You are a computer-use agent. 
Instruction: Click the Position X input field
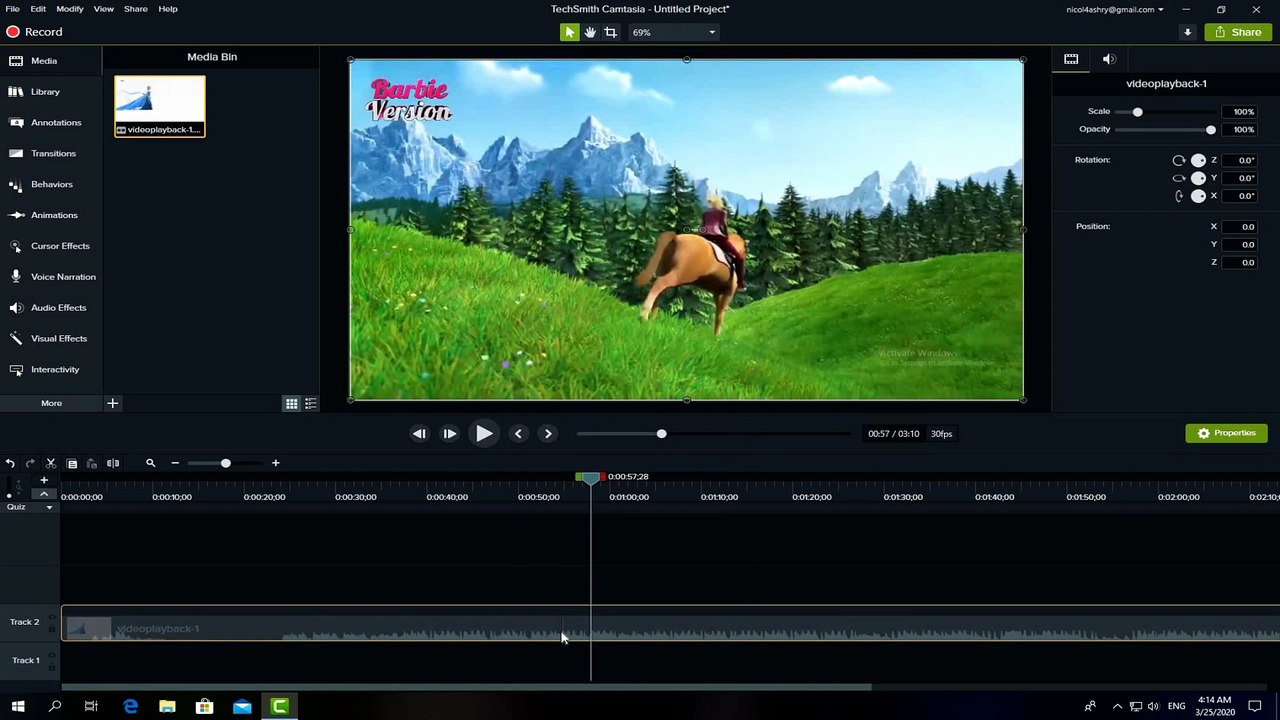tap(1239, 227)
